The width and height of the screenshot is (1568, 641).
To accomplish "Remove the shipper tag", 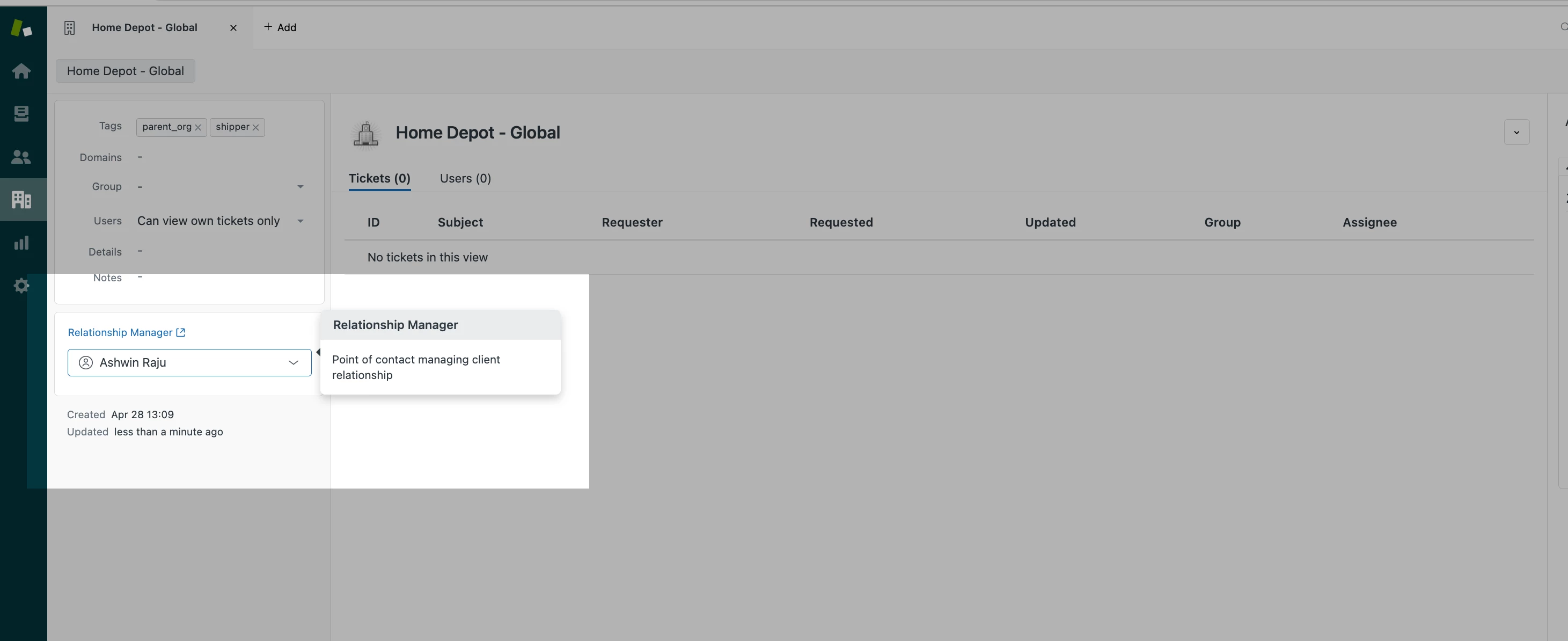I will click(255, 128).
